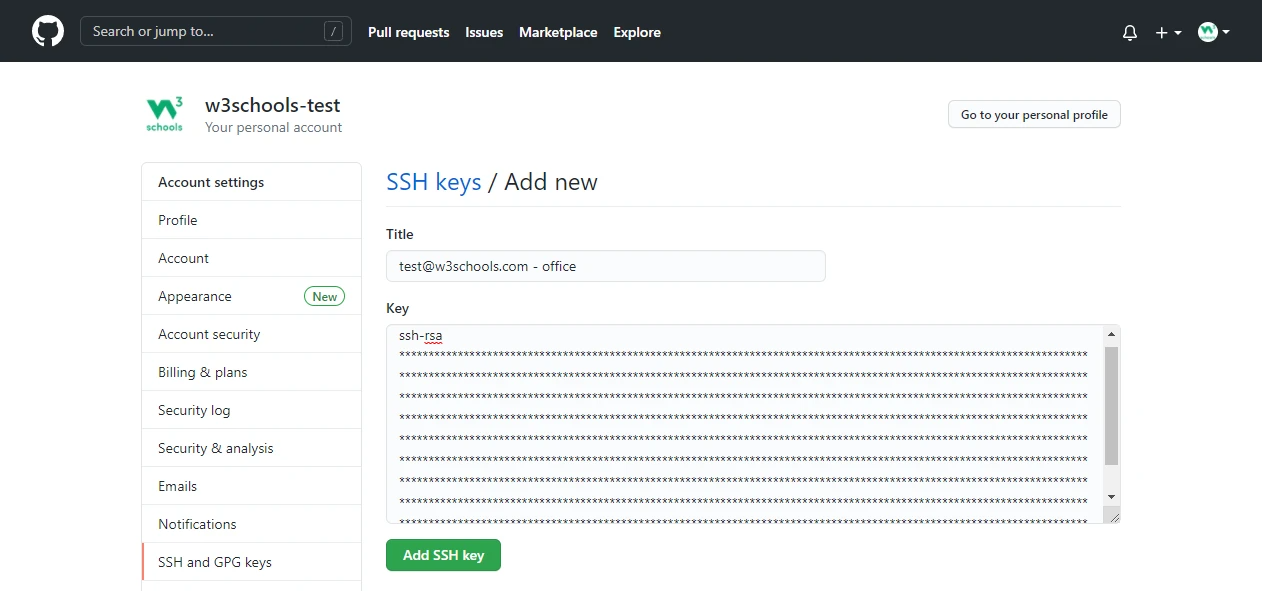Open the user avatar menu

(1213, 33)
